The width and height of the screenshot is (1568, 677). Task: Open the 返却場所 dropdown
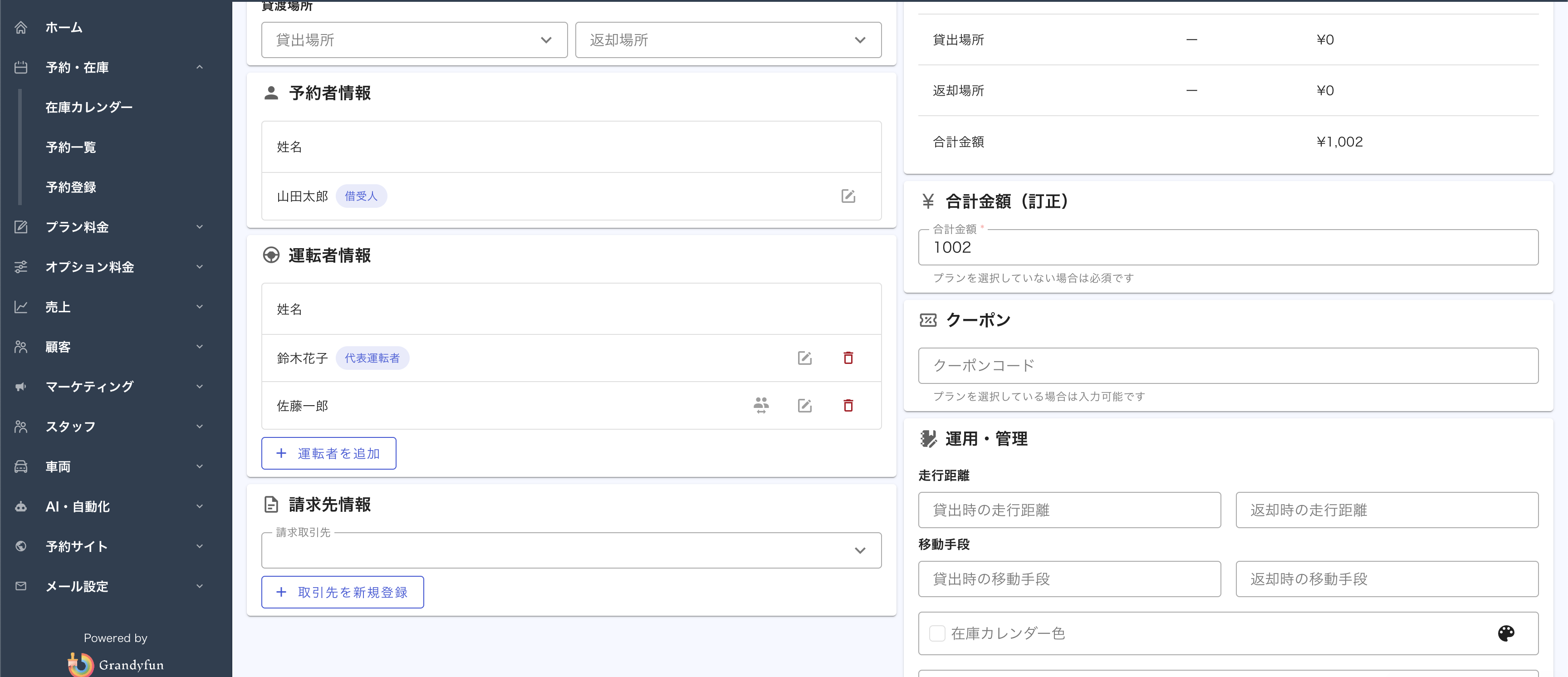click(x=728, y=40)
